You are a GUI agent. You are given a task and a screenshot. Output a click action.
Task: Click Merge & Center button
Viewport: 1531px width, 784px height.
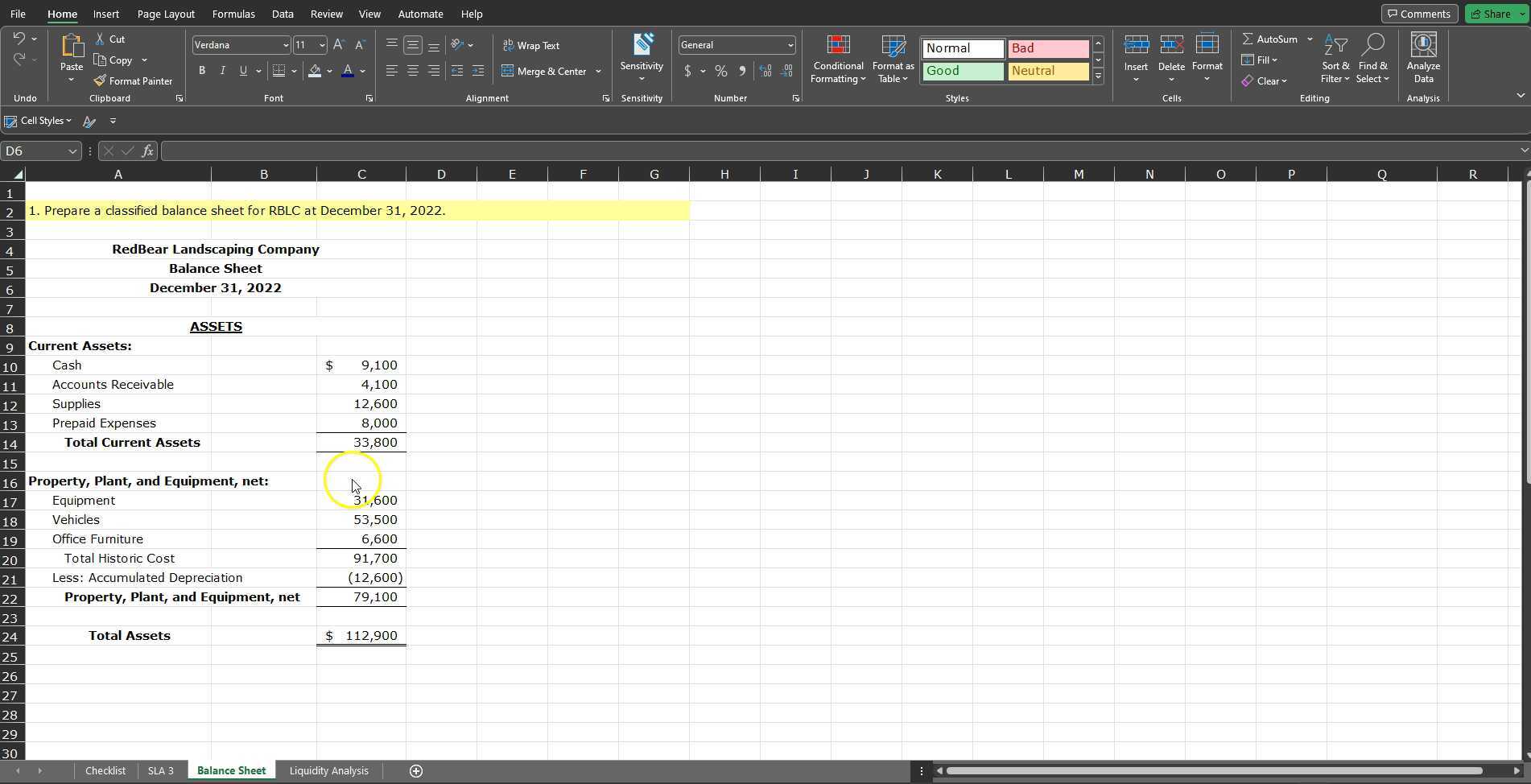(544, 71)
